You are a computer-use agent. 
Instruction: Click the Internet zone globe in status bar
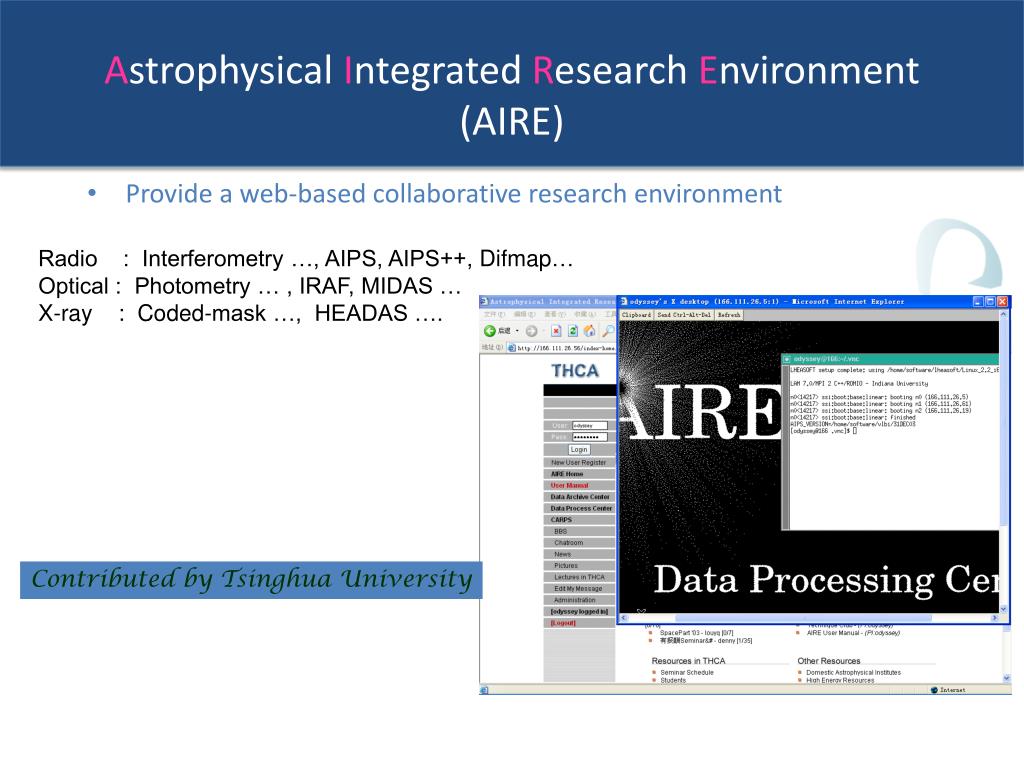935,690
